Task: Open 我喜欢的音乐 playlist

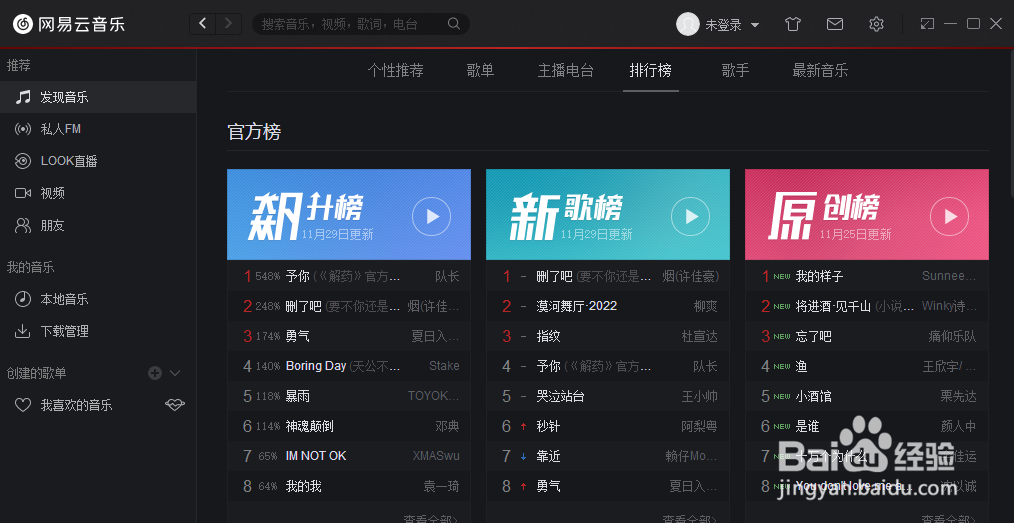Action: coord(76,405)
